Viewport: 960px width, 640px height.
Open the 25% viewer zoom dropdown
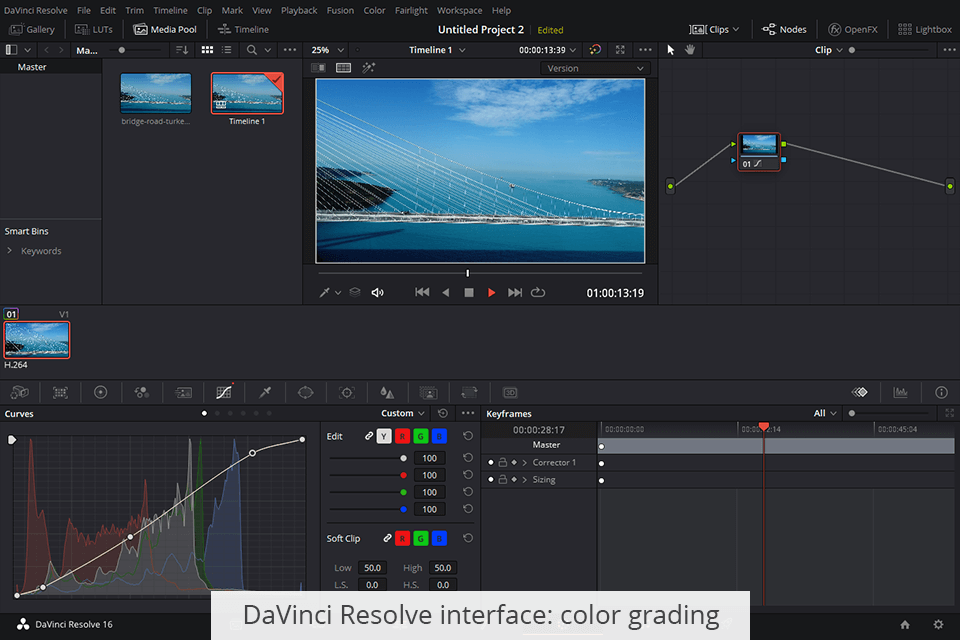(328, 50)
